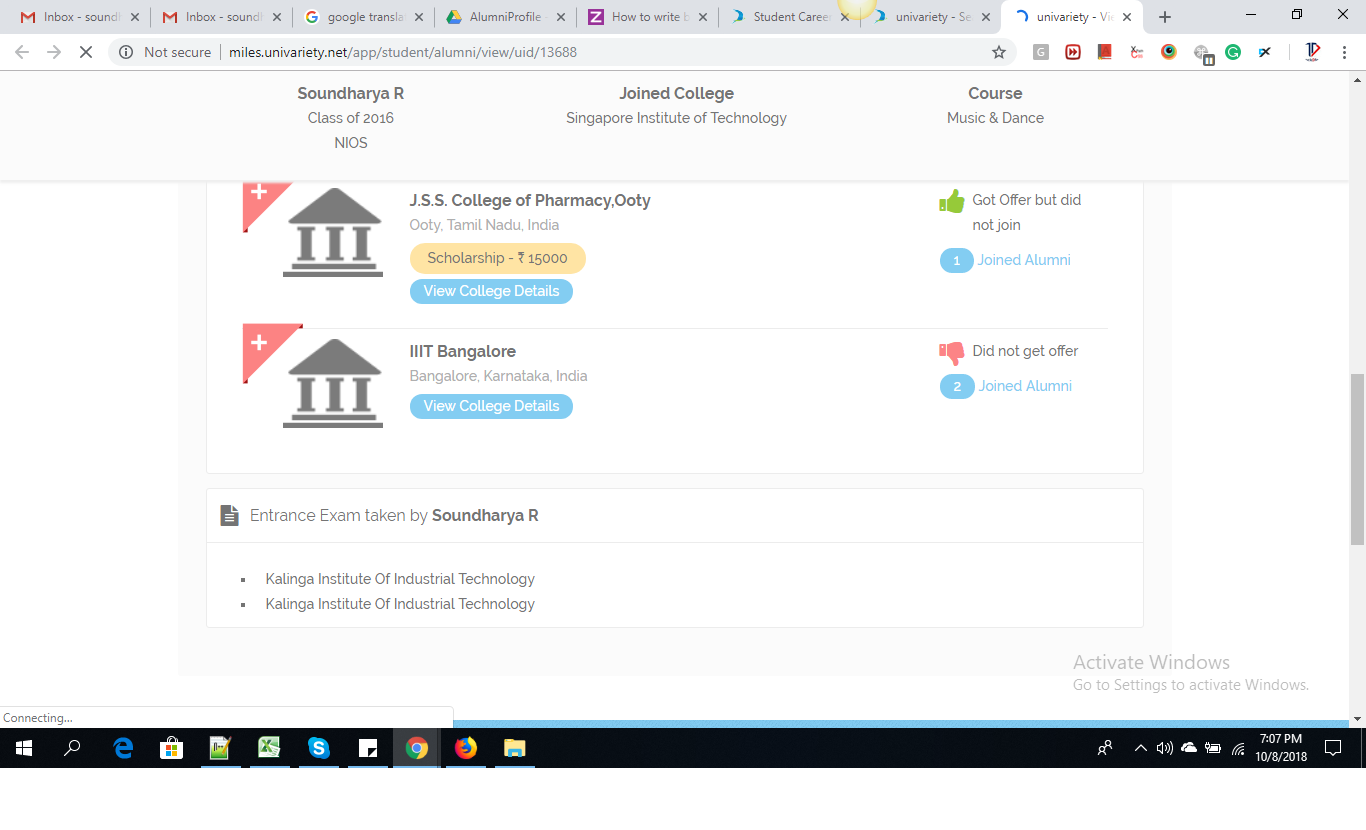
Task: Open Microsoft Store from the taskbar
Action: pyautogui.click(x=172, y=747)
